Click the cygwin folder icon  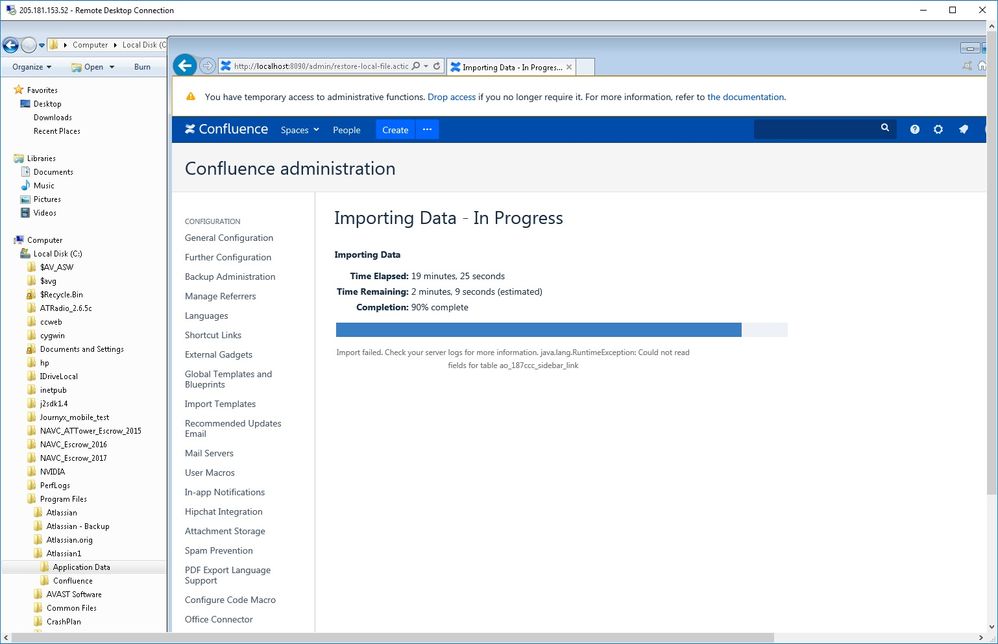[x=31, y=335]
